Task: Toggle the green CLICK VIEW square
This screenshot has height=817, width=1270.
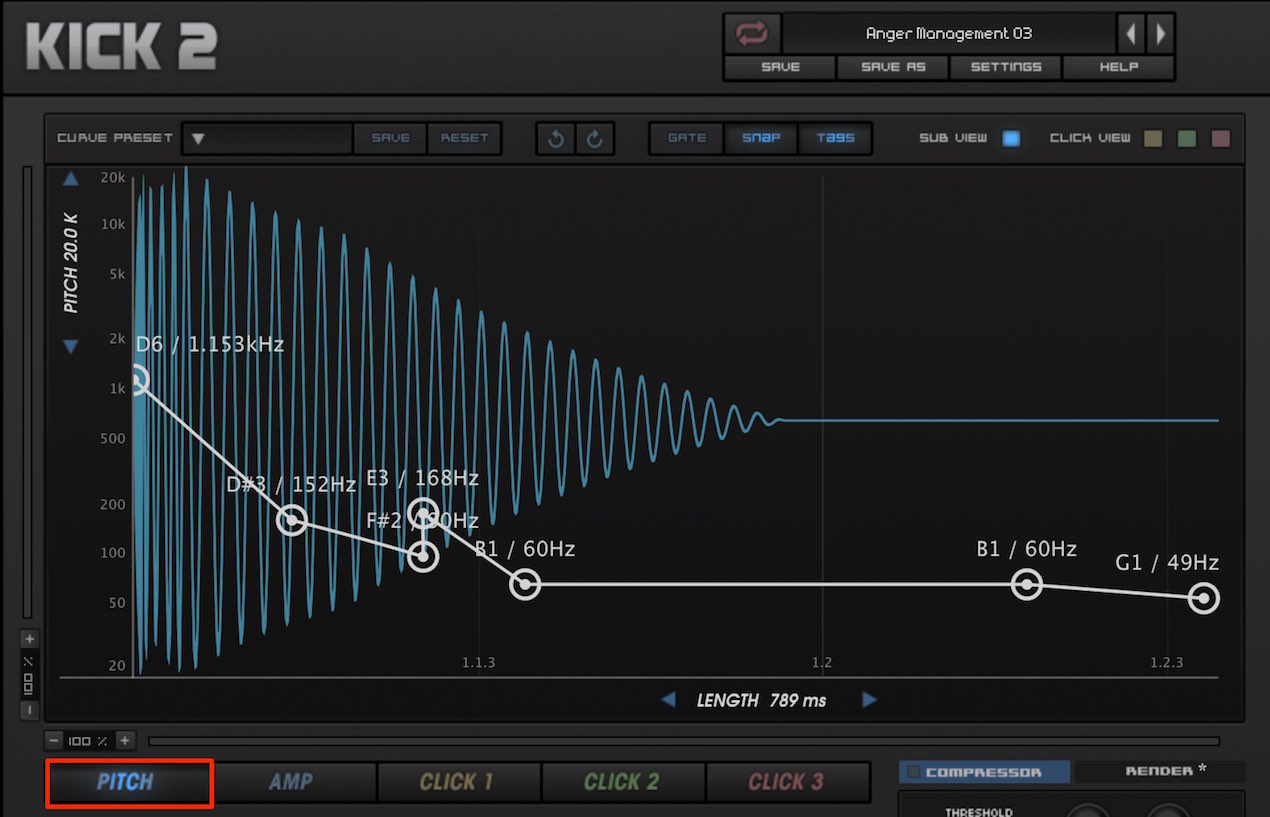Action: pos(1187,138)
